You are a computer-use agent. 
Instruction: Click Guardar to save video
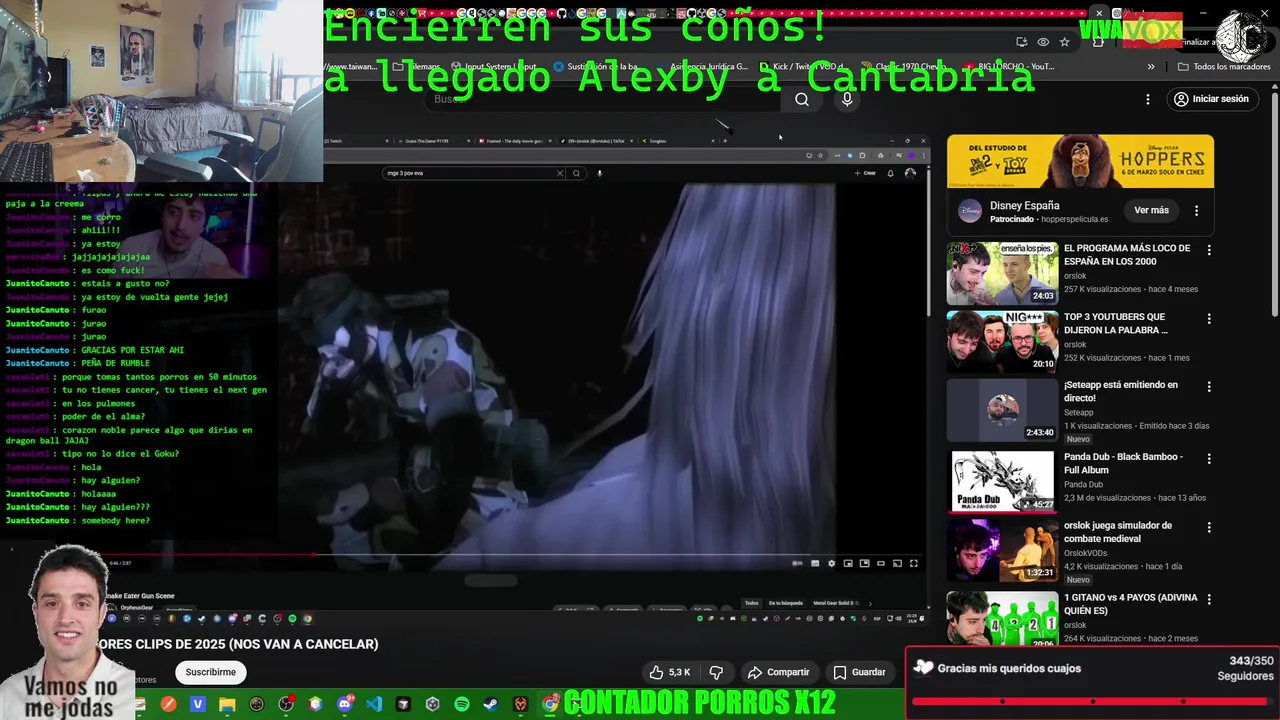[x=859, y=672]
